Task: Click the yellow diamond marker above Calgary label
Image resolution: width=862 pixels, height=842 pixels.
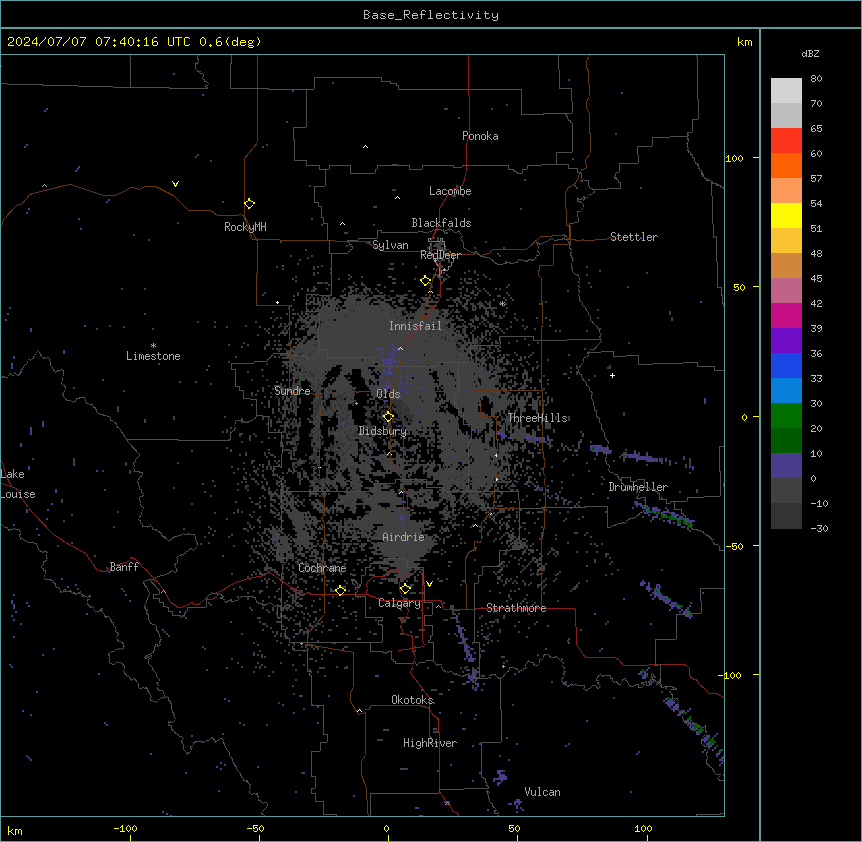Action: pos(405,589)
